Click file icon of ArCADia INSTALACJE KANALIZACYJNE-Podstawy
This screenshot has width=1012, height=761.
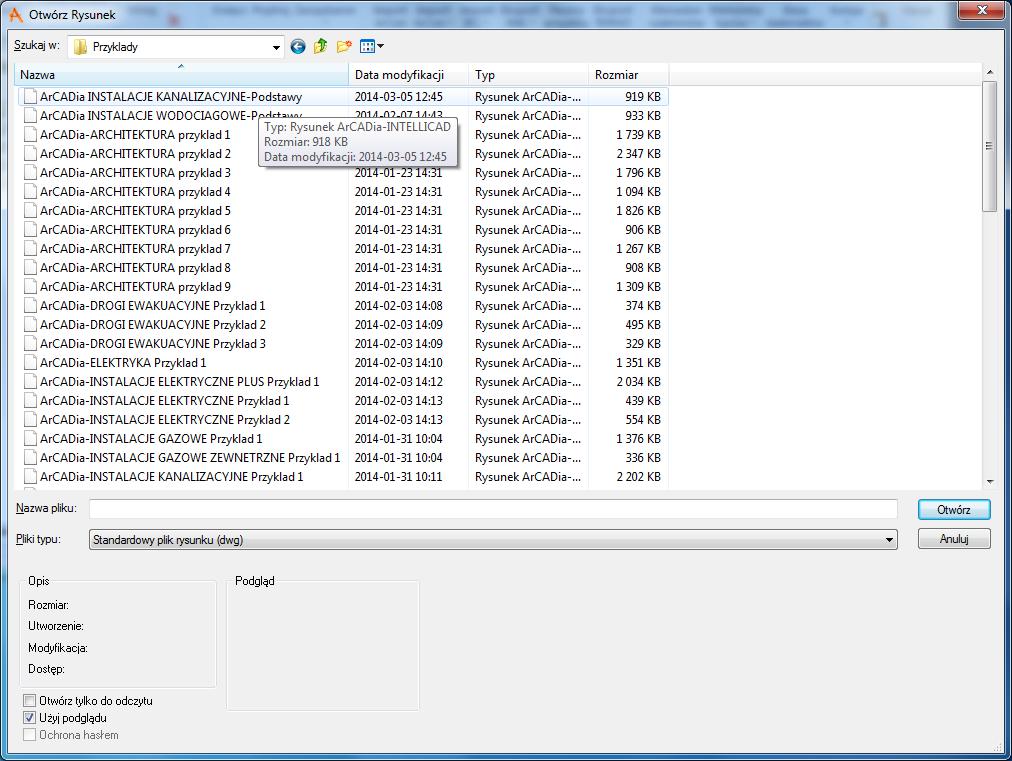coord(30,97)
